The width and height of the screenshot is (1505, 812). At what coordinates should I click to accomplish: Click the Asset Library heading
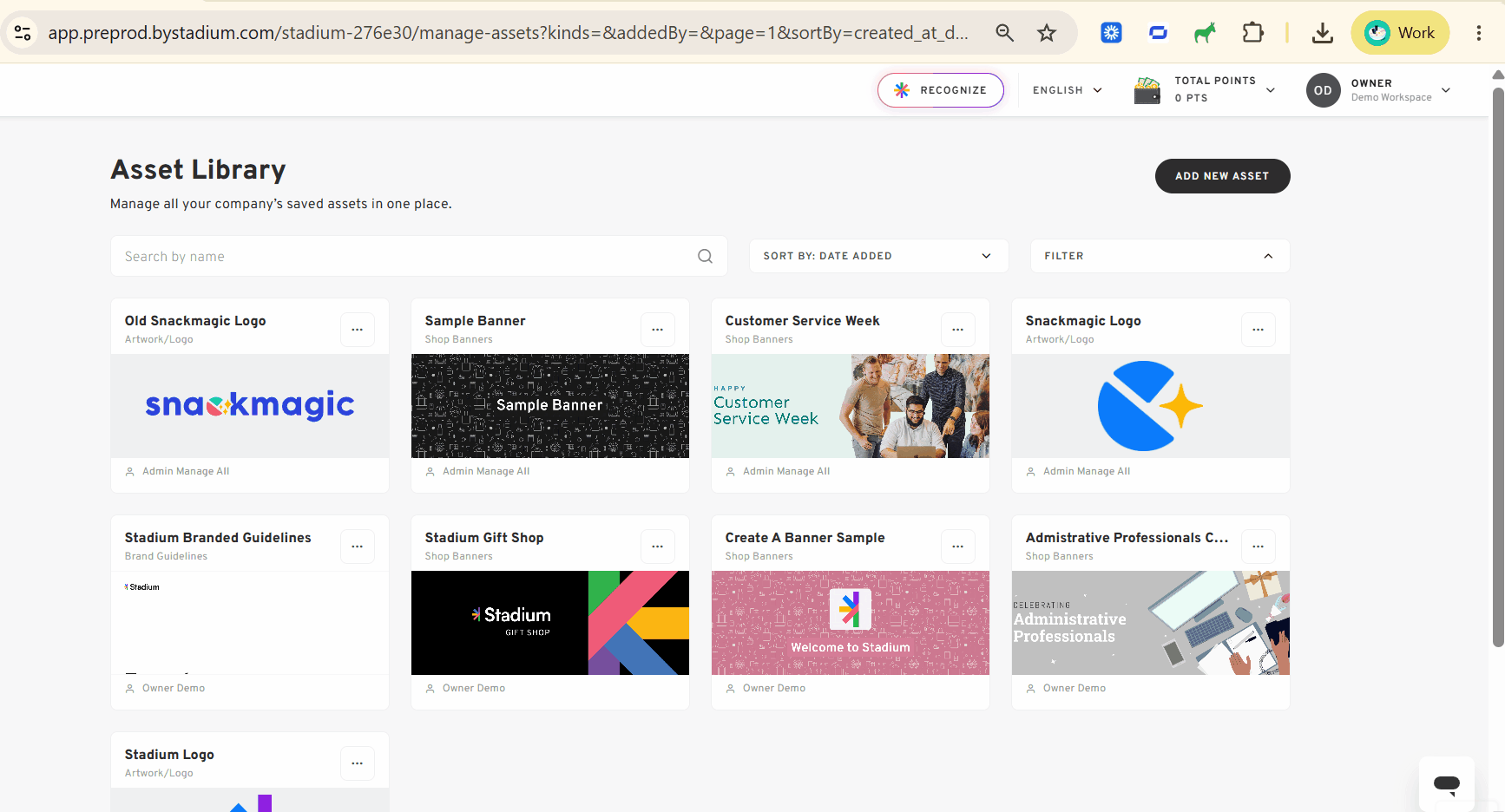pos(198,169)
